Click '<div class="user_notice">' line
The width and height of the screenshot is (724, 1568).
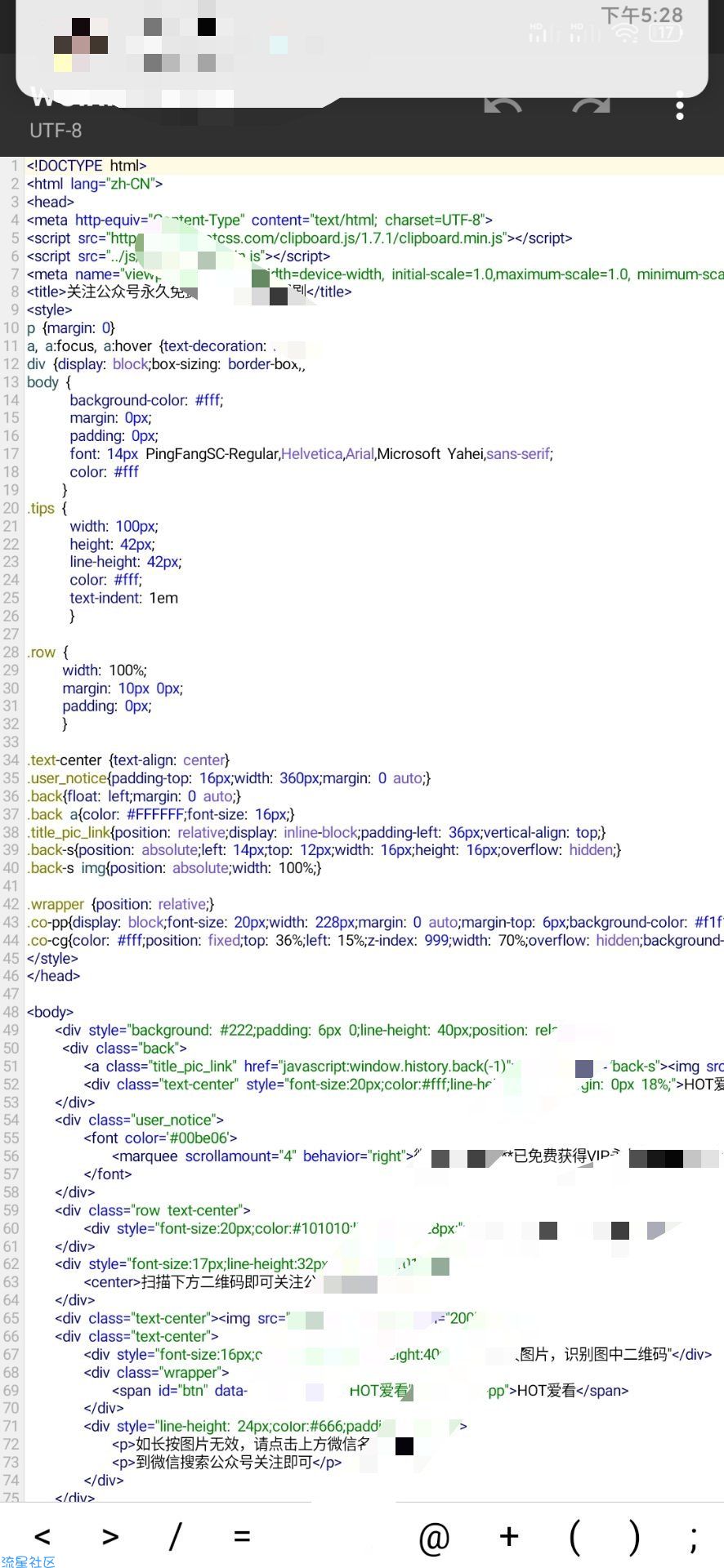pyautogui.click(x=140, y=1120)
